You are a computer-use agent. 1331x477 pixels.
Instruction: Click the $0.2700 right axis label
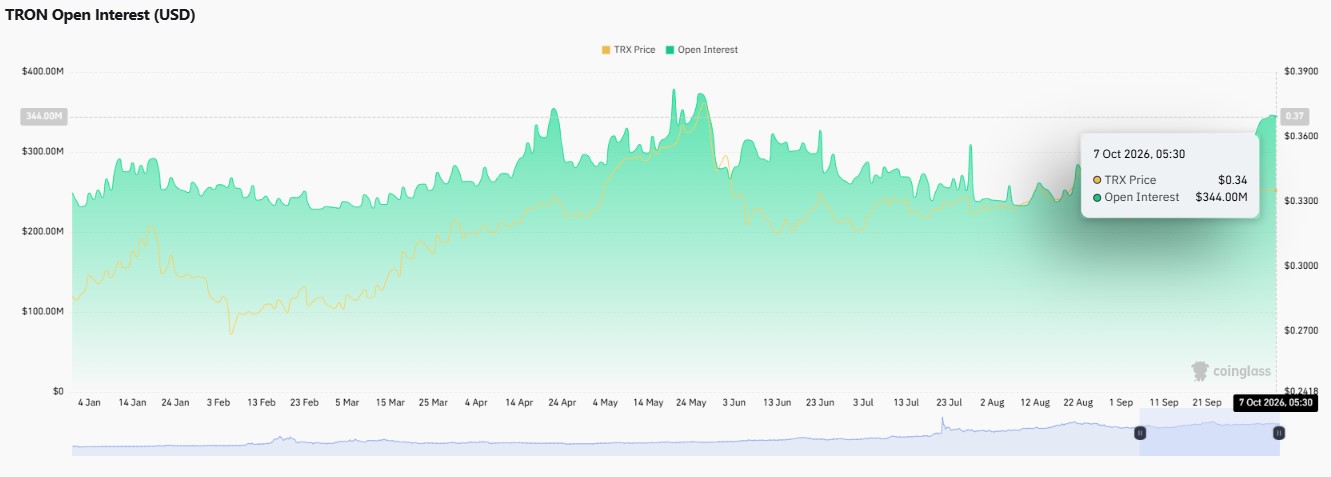pyautogui.click(x=1300, y=330)
